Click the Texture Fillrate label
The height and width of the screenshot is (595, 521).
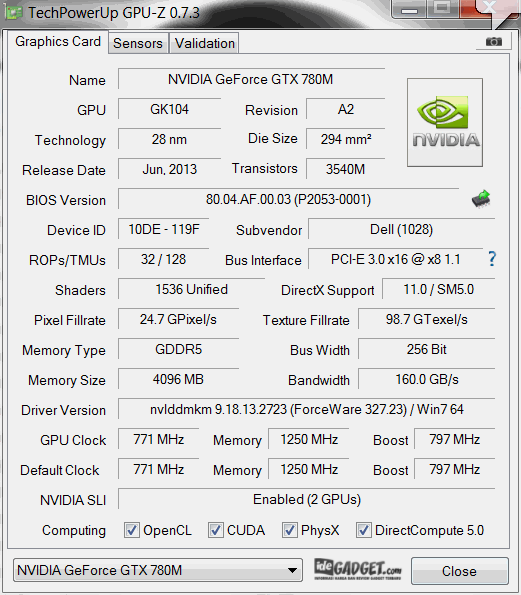[306, 320]
